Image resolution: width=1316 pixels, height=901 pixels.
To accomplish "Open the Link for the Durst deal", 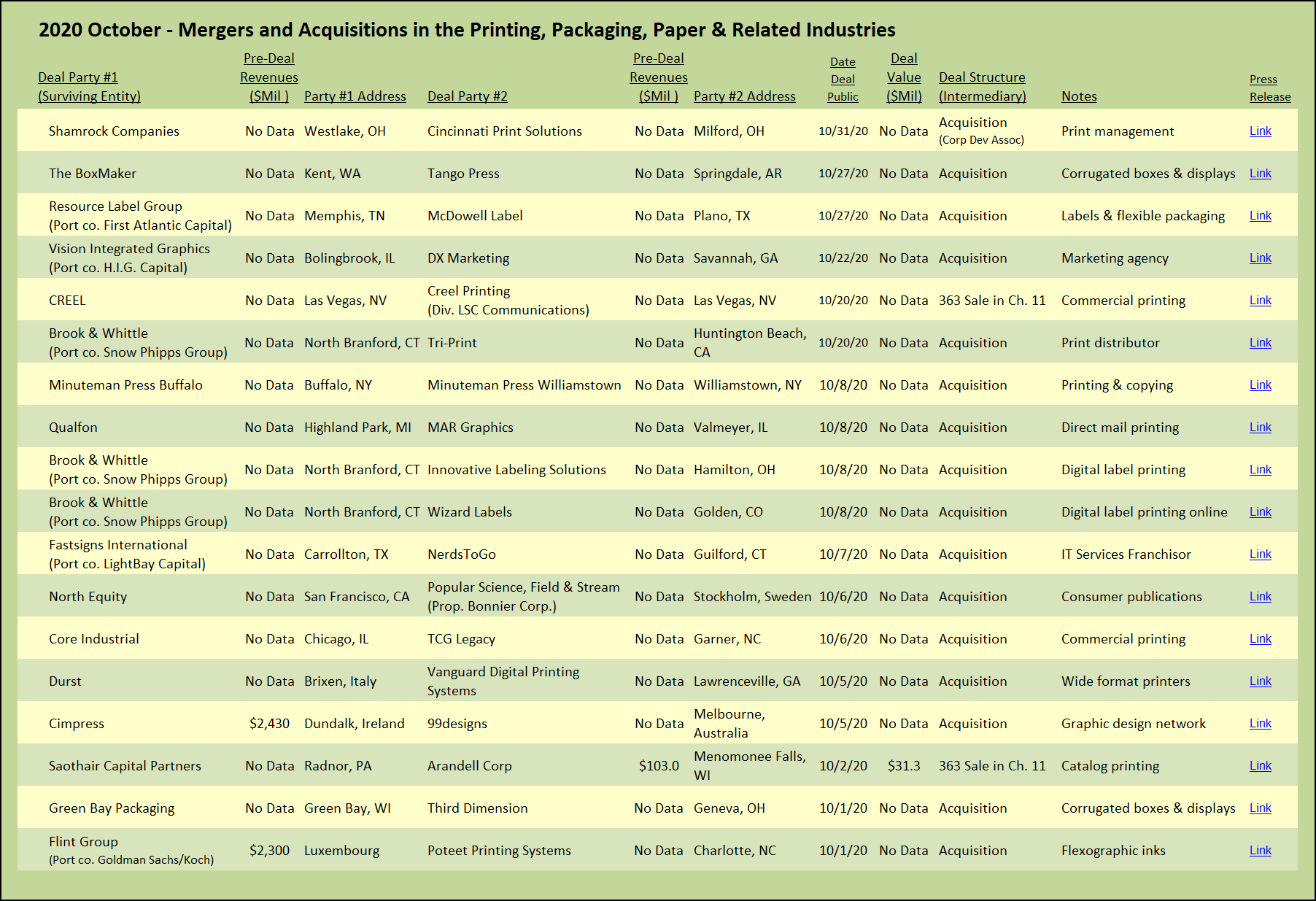I will pyautogui.click(x=1260, y=681).
